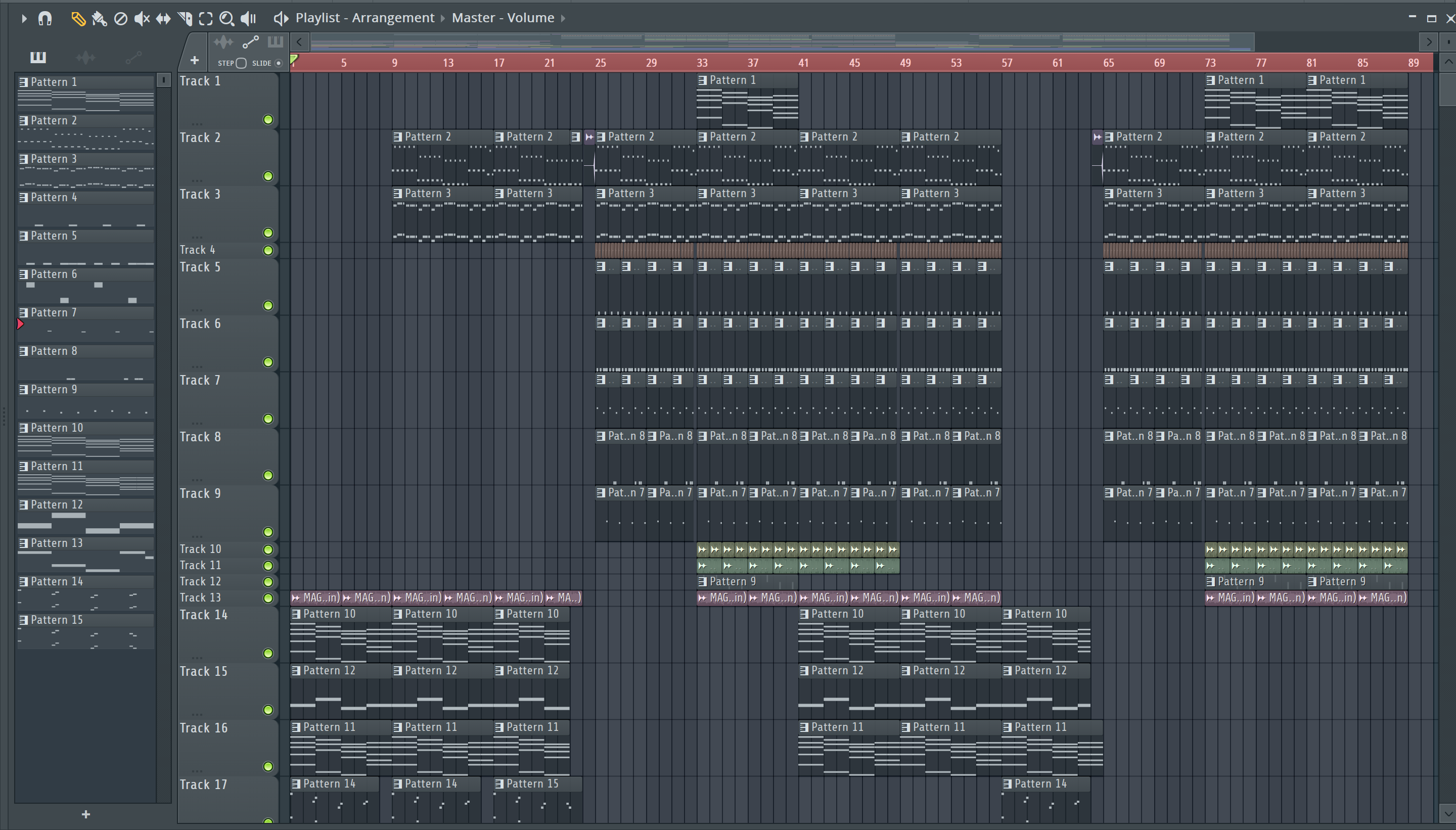Image resolution: width=1456 pixels, height=830 pixels.
Task: Select the Slip tool
Action: [163, 18]
